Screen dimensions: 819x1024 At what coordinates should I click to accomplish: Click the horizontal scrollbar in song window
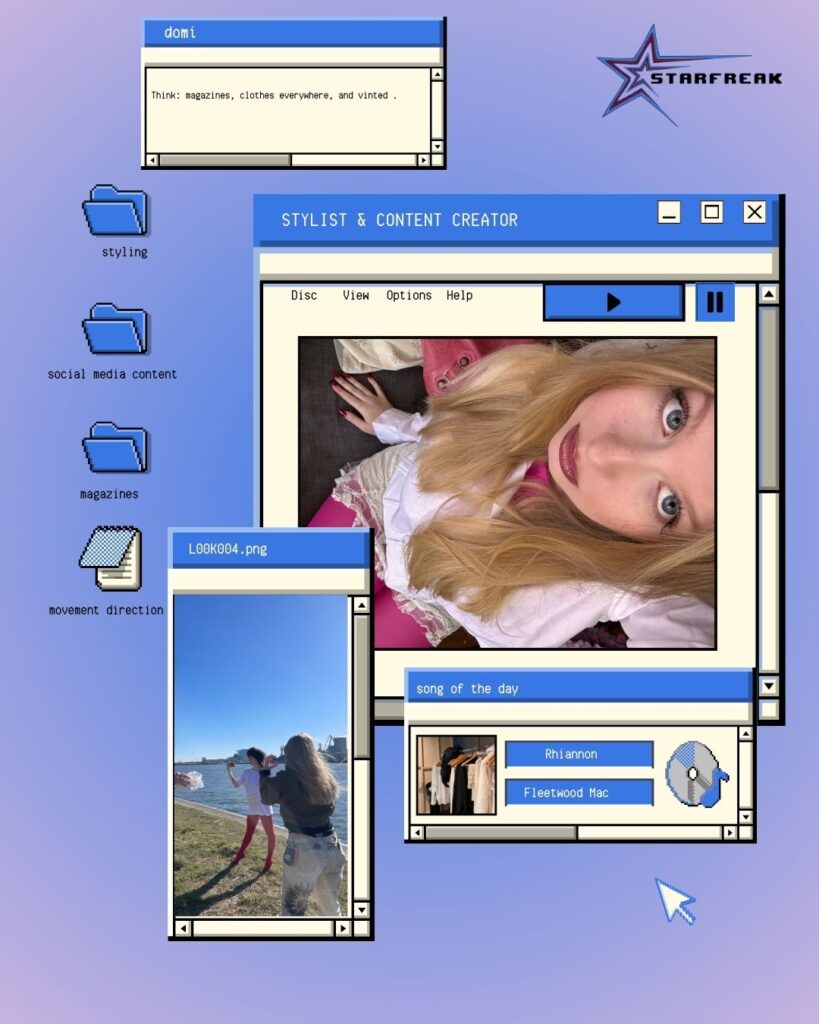500,832
